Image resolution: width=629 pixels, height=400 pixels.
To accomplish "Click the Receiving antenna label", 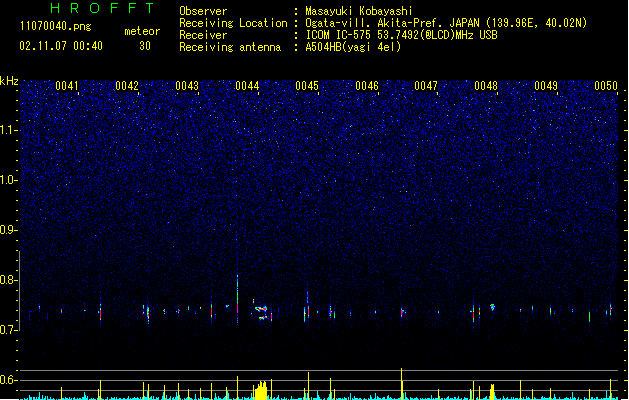I will click(230, 47).
